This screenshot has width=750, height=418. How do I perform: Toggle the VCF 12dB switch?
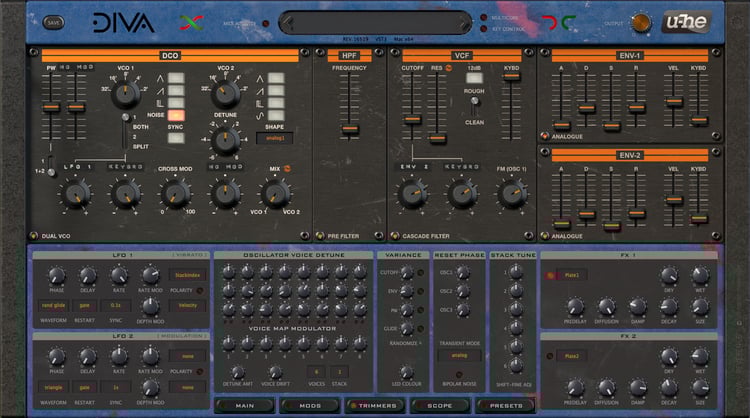tap(474, 78)
